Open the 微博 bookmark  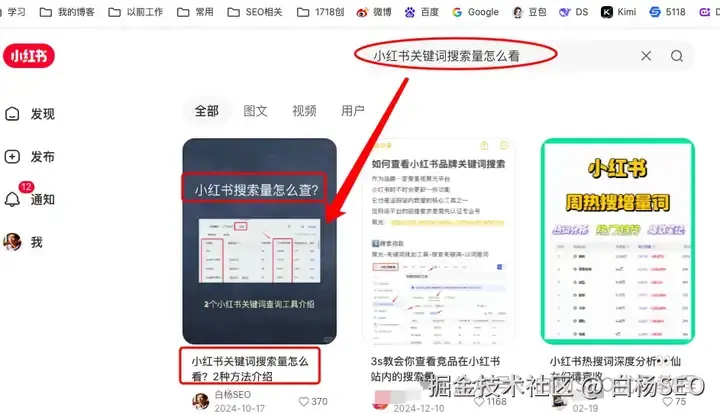(374, 12)
